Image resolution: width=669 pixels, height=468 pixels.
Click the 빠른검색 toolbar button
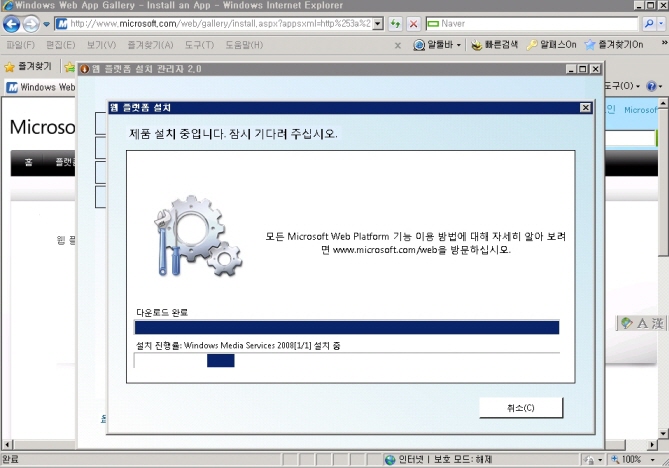click(x=495, y=45)
